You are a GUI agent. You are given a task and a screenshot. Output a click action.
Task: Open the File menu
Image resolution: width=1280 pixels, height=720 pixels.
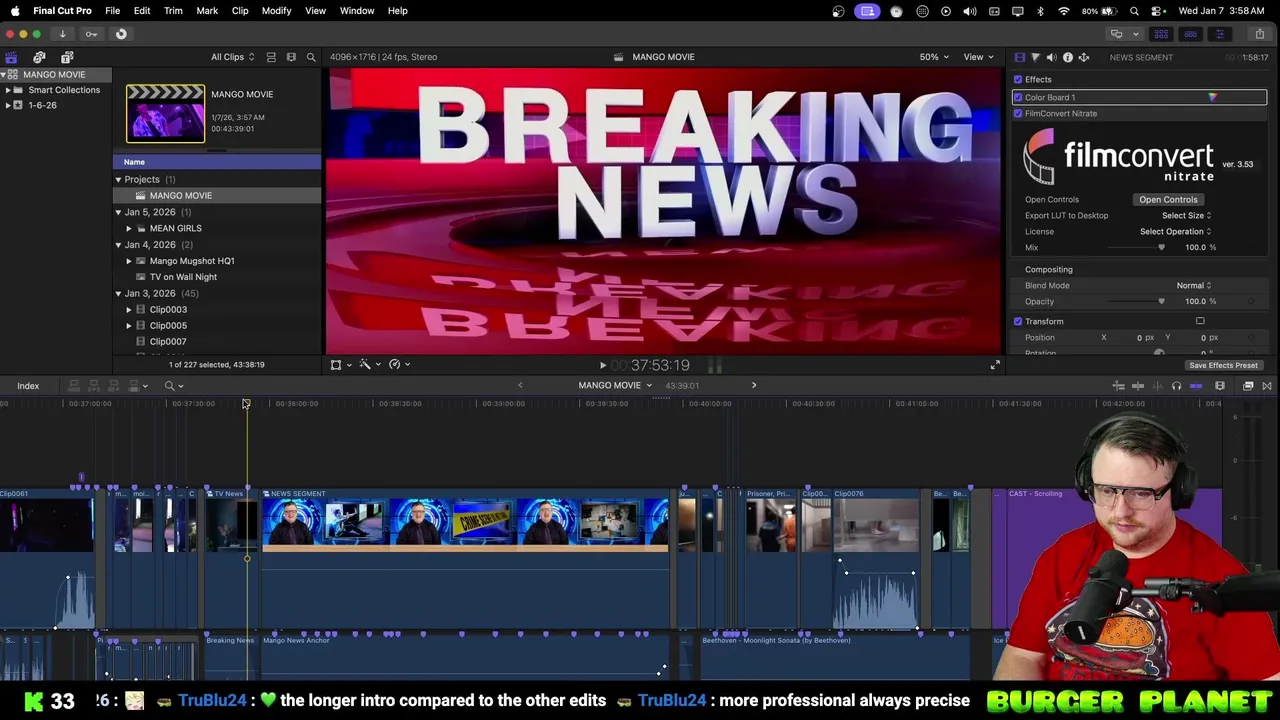(x=113, y=11)
